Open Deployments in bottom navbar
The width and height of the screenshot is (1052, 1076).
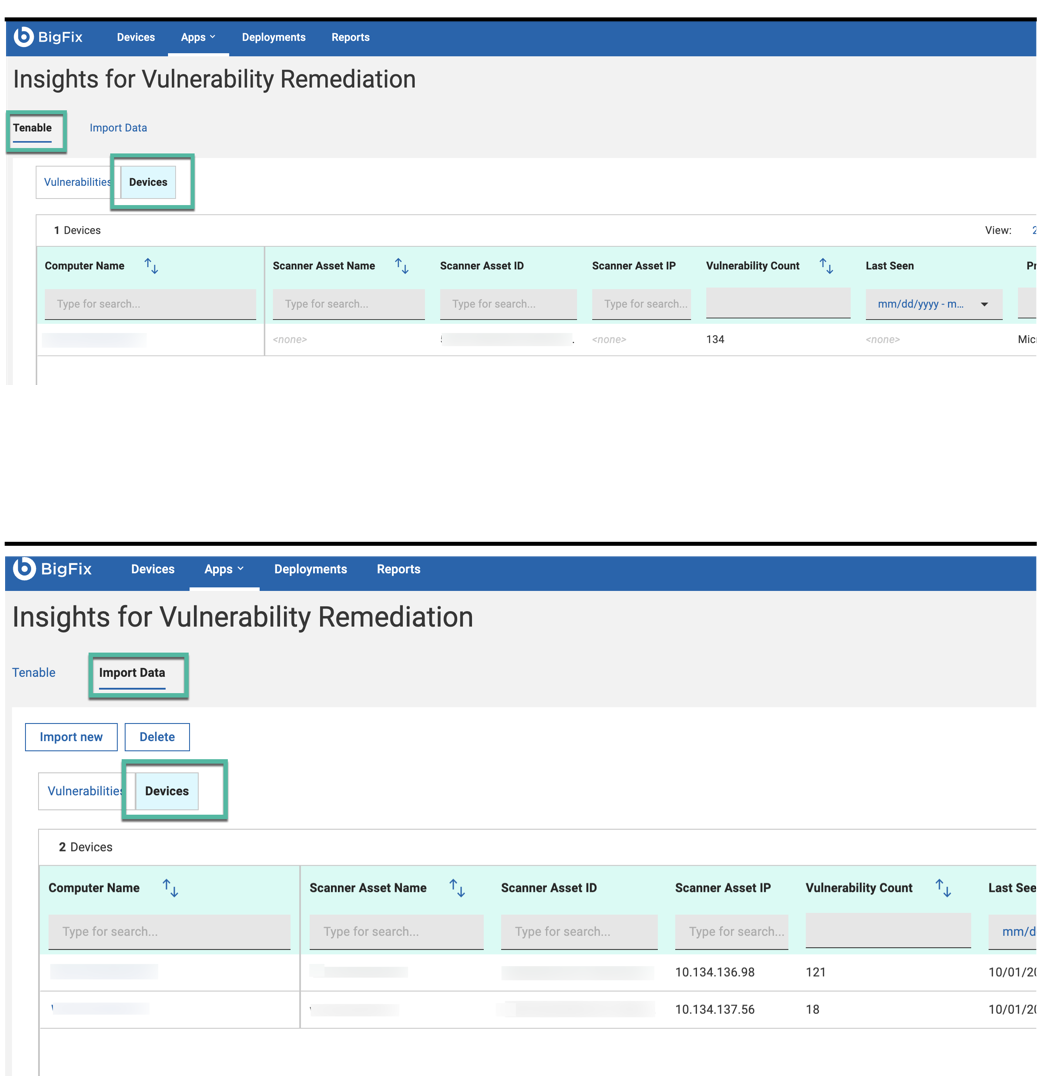point(311,570)
